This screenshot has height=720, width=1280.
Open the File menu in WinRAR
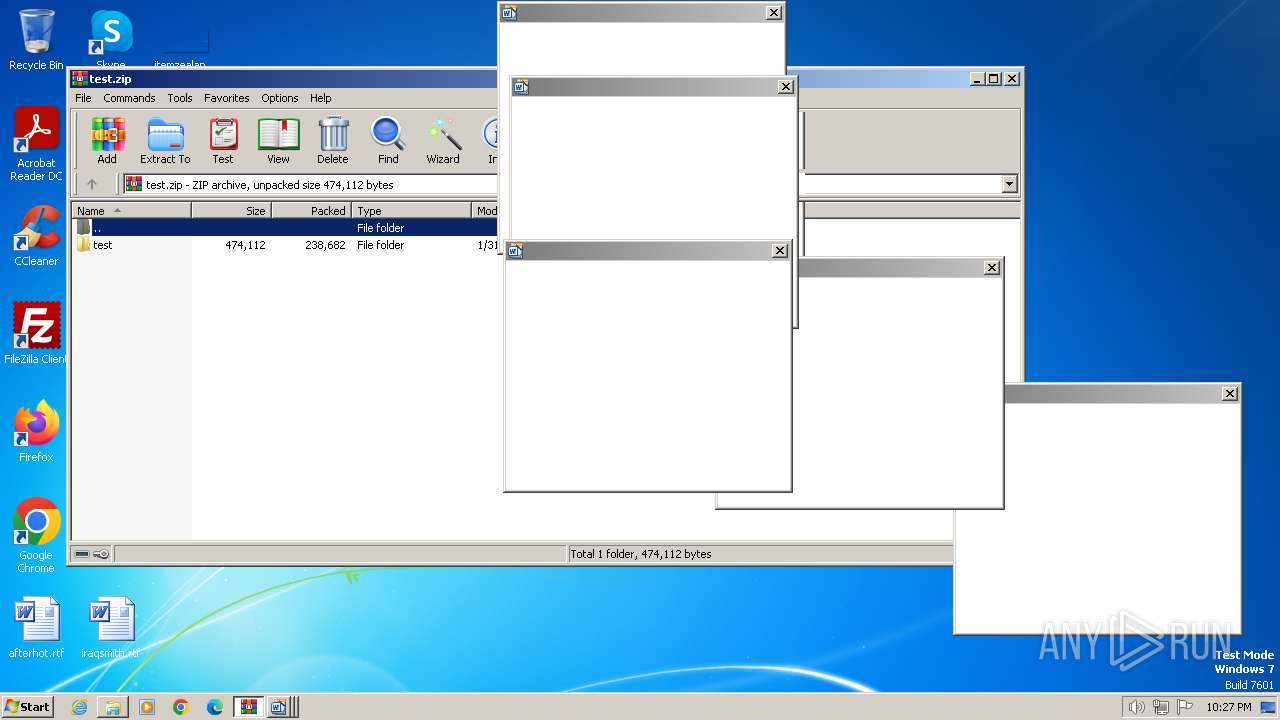(x=83, y=98)
